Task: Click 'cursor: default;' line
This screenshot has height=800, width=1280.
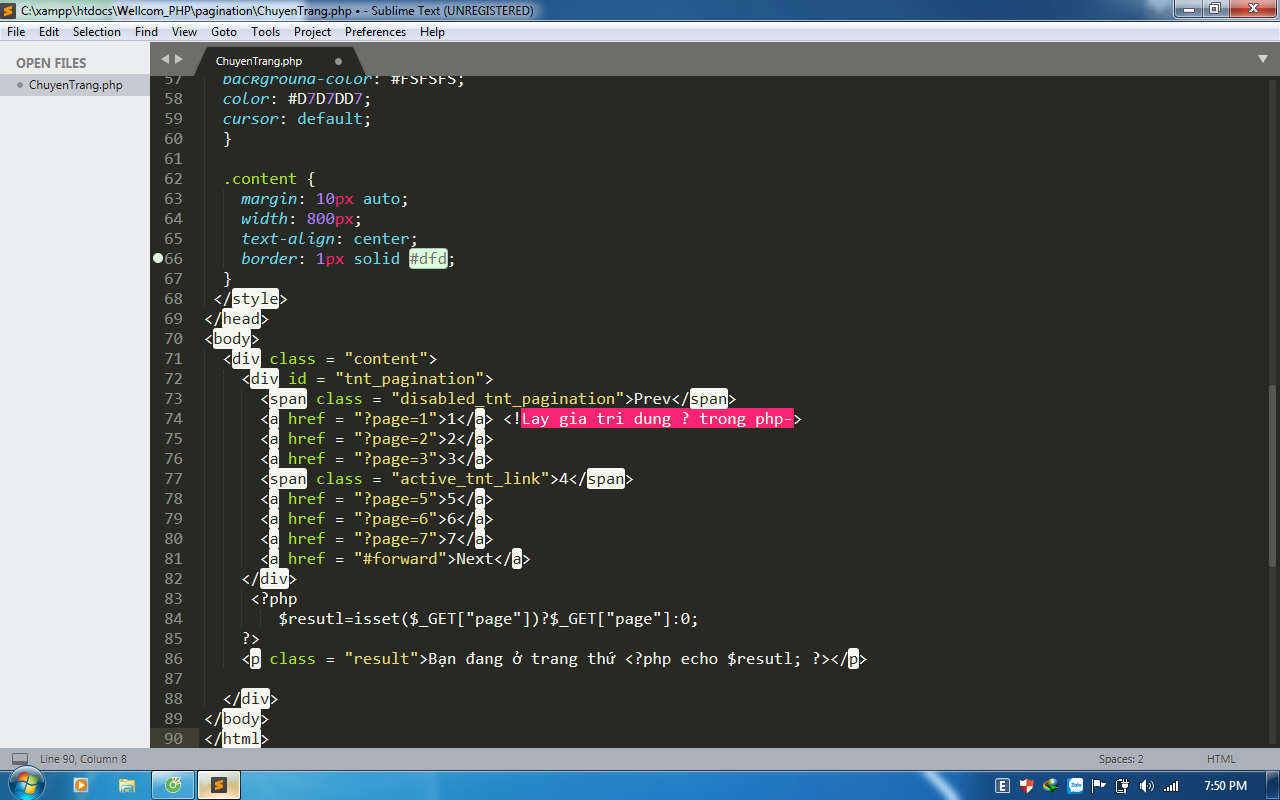Action: (x=297, y=119)
